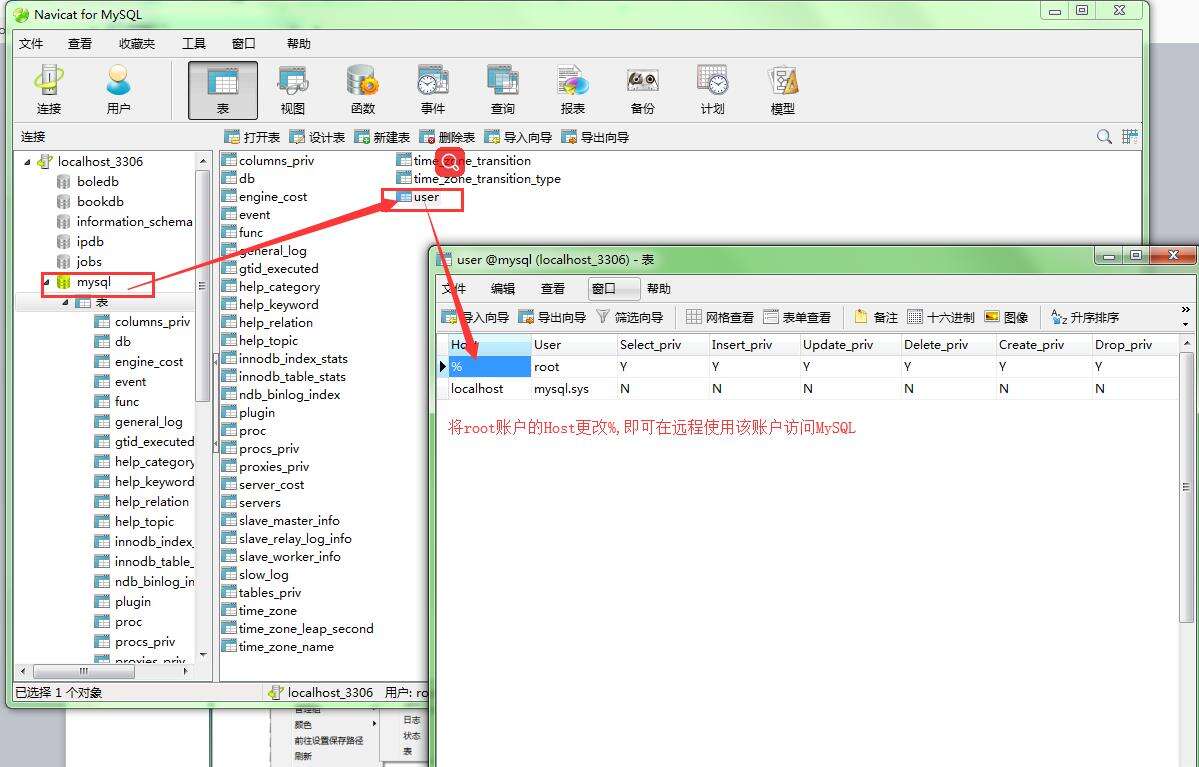The height and width of the screenshot is (767, 1199).
Task: Select engine_cost in the connection tree
Action: pyautogui.click(x=148, y=362)
